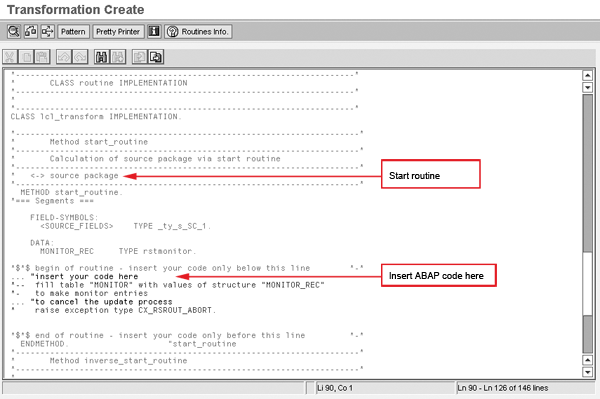Click 'Ln 90 - Ln 126 of 146 lines' status
This screenshot has width=600, height=399.
525,388
